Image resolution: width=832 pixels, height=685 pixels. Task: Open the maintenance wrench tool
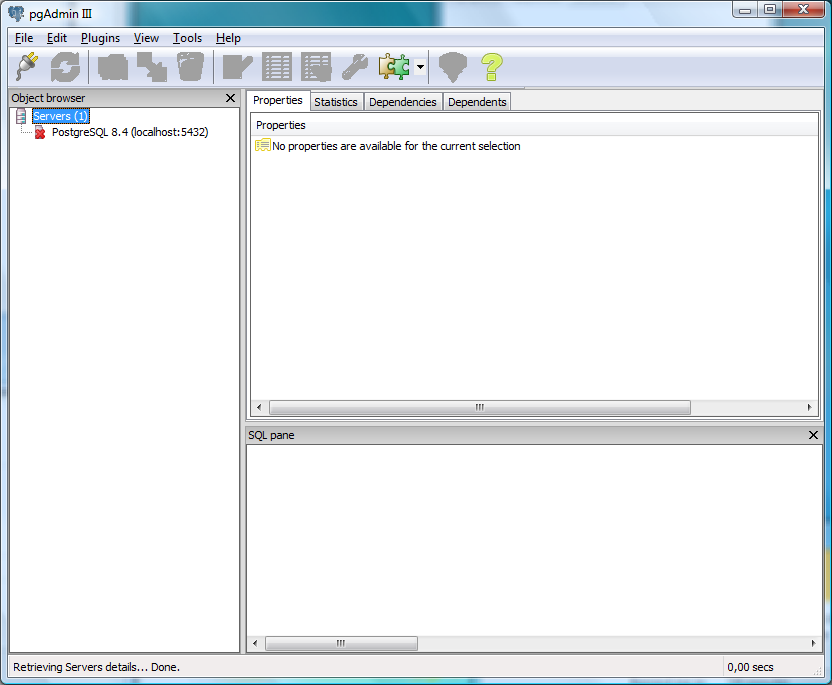(354, 67)
